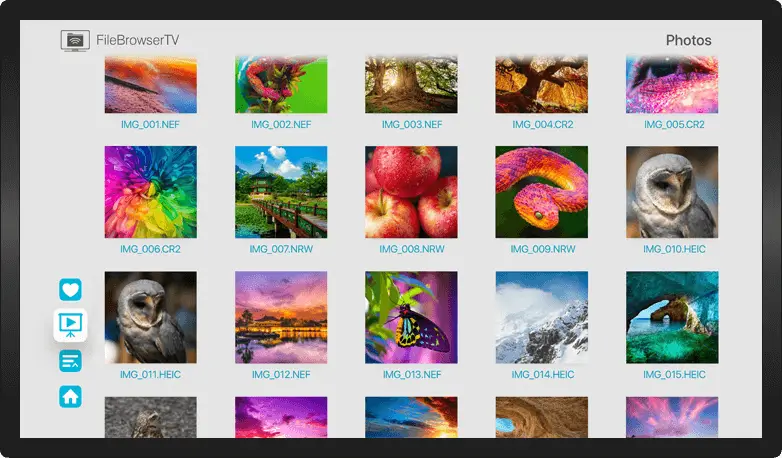Viewport: 782px width, 458px height.
Task: Open IMG_007.NRW pagoda bridge thumbnail
Action: (x=281, y=192)
